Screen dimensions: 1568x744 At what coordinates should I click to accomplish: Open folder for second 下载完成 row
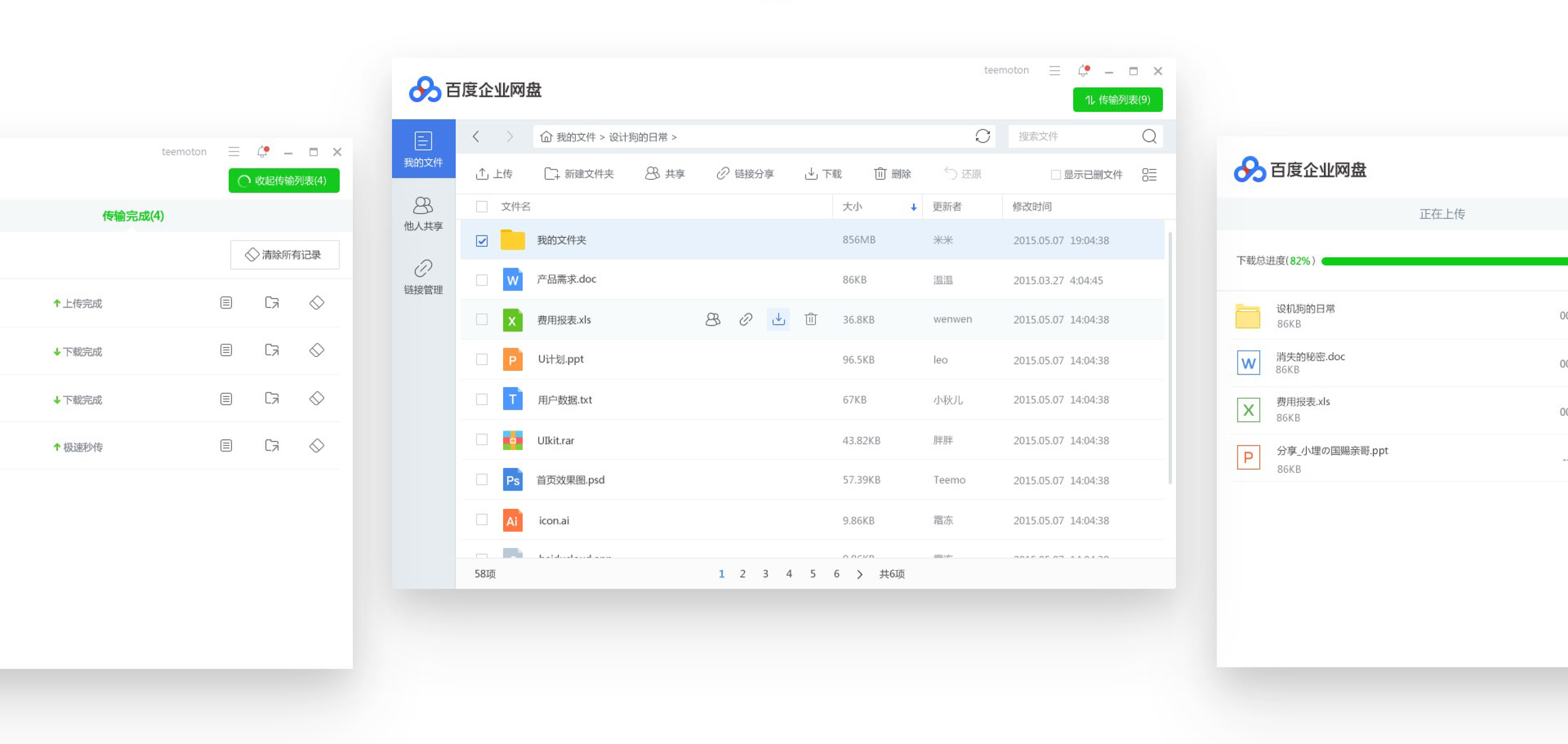(x=272, y=398)
